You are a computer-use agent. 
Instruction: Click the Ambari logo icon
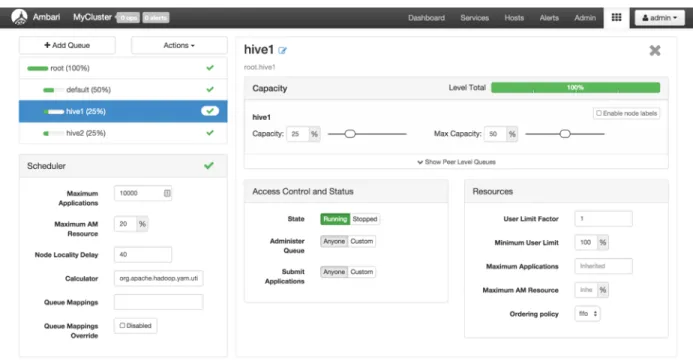[x=19, y=17]
